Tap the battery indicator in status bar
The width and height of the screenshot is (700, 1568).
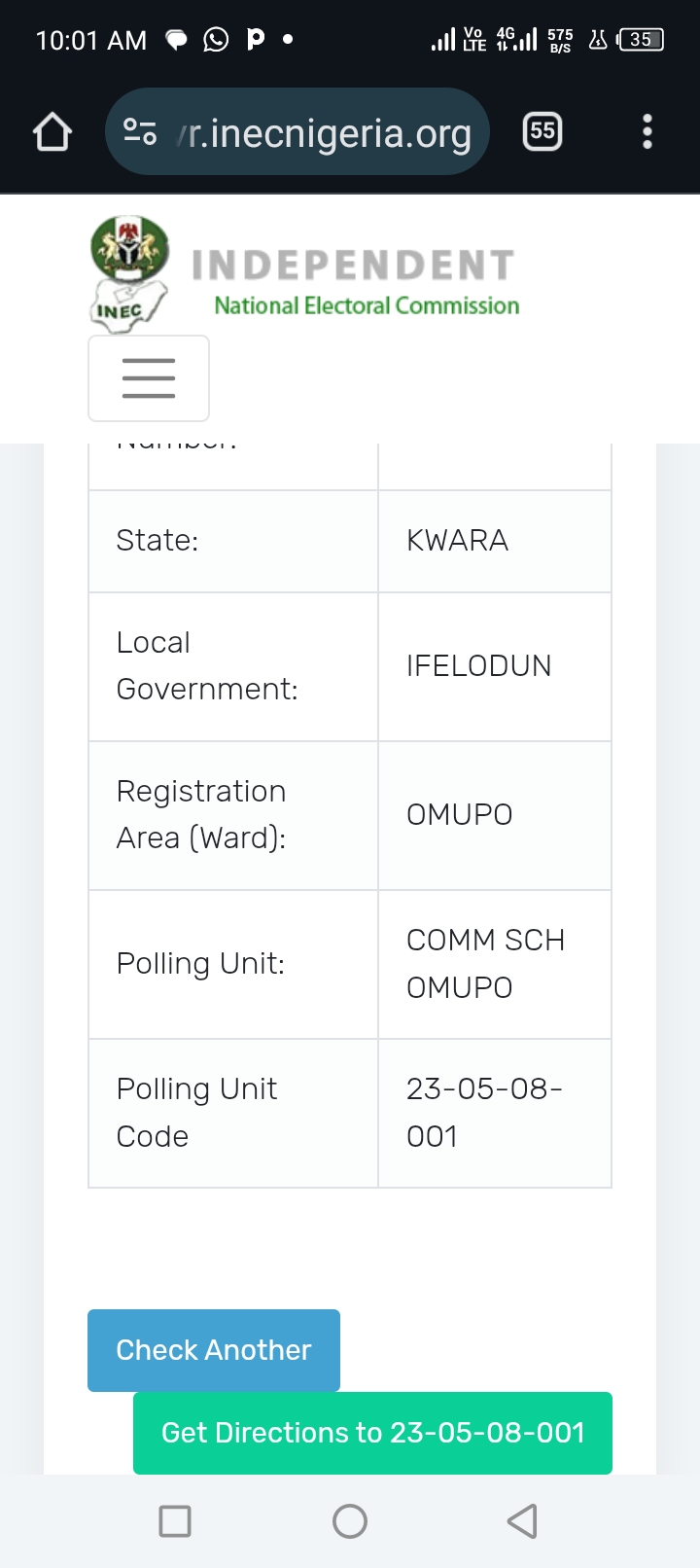pyautogui.click(x=641, y=40)
